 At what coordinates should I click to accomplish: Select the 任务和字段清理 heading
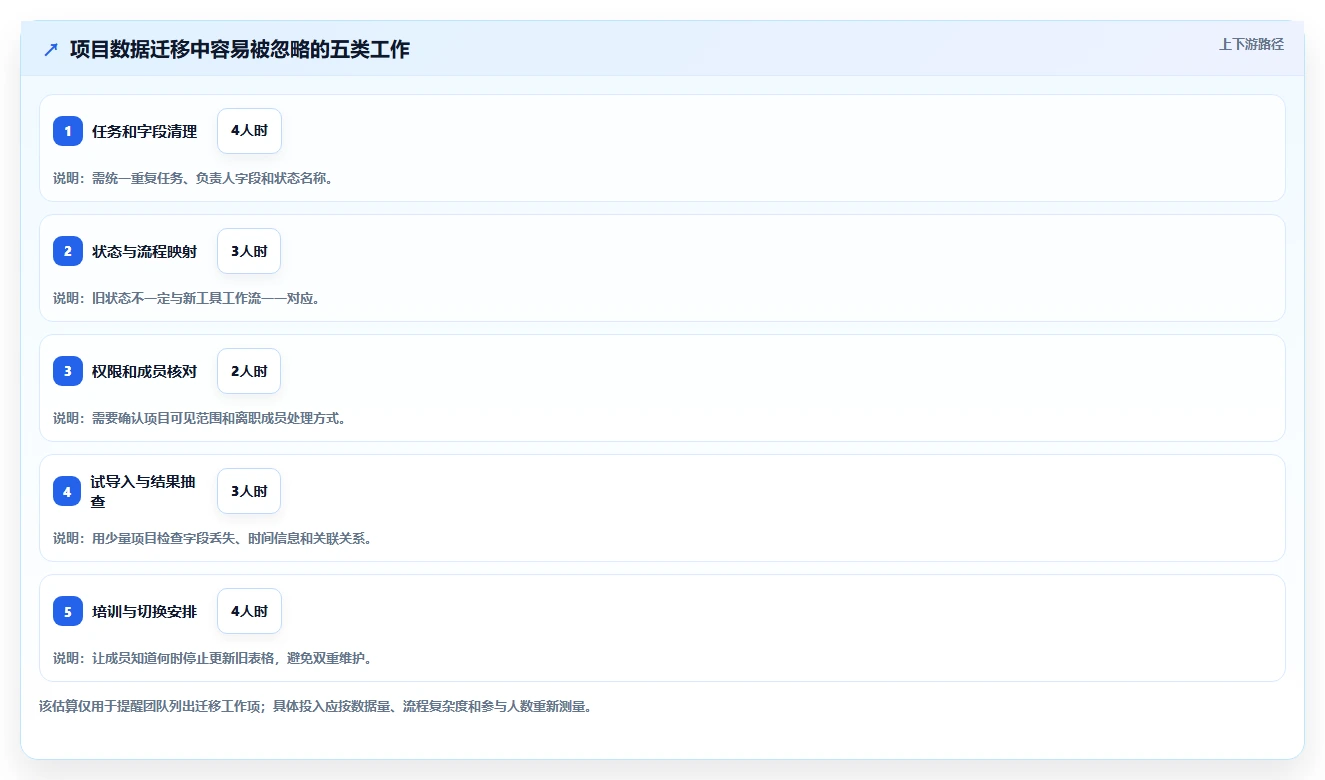(144, 131)
